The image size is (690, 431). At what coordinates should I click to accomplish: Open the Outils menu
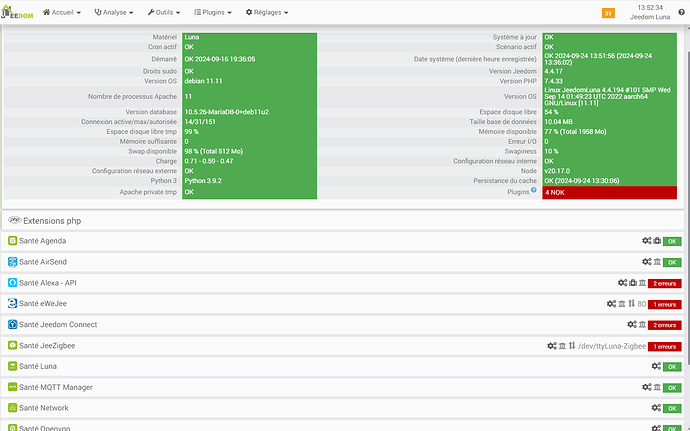click(164, 12)
